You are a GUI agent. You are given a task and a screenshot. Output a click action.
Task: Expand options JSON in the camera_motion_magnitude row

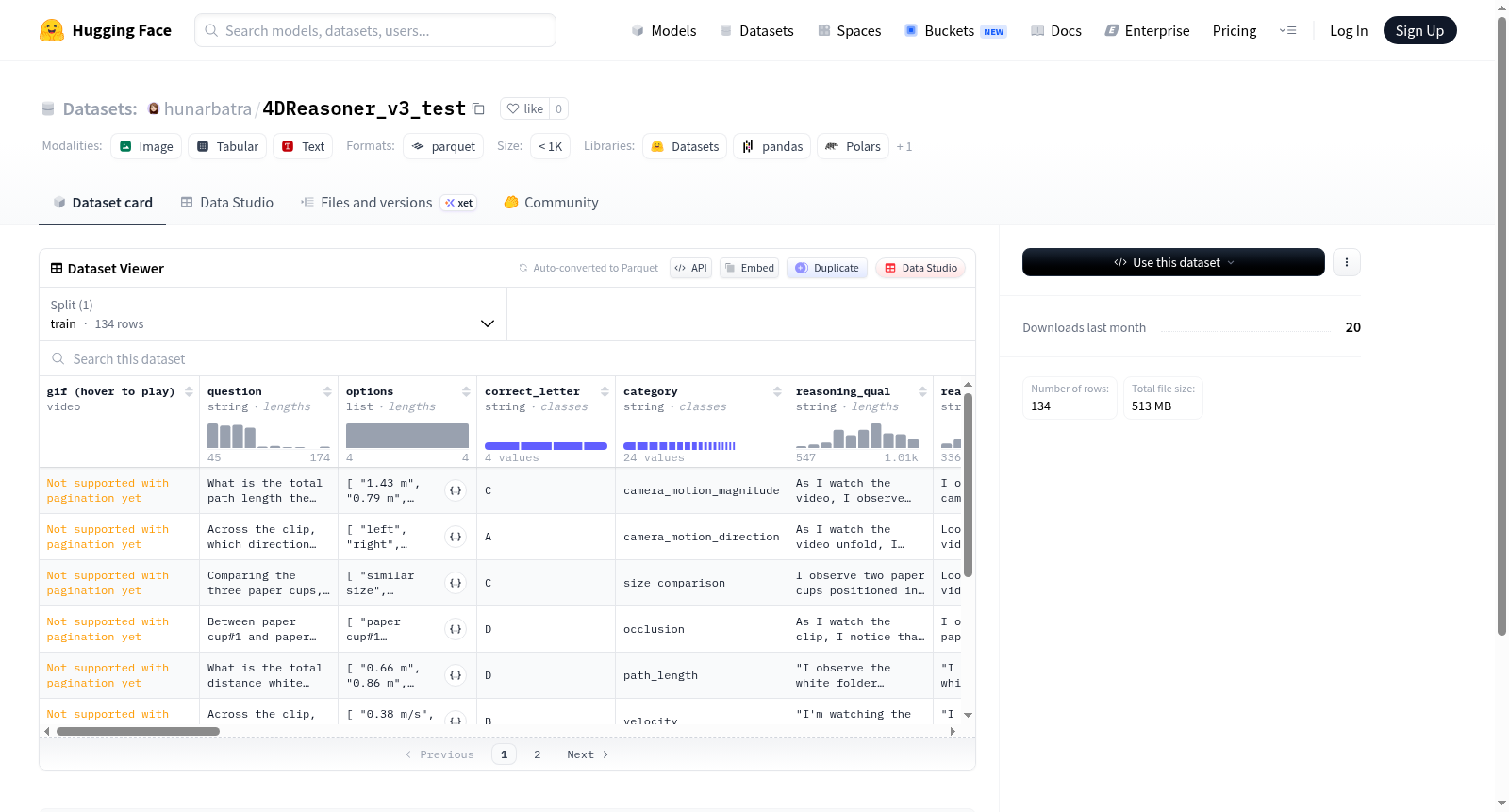[456, 490]
